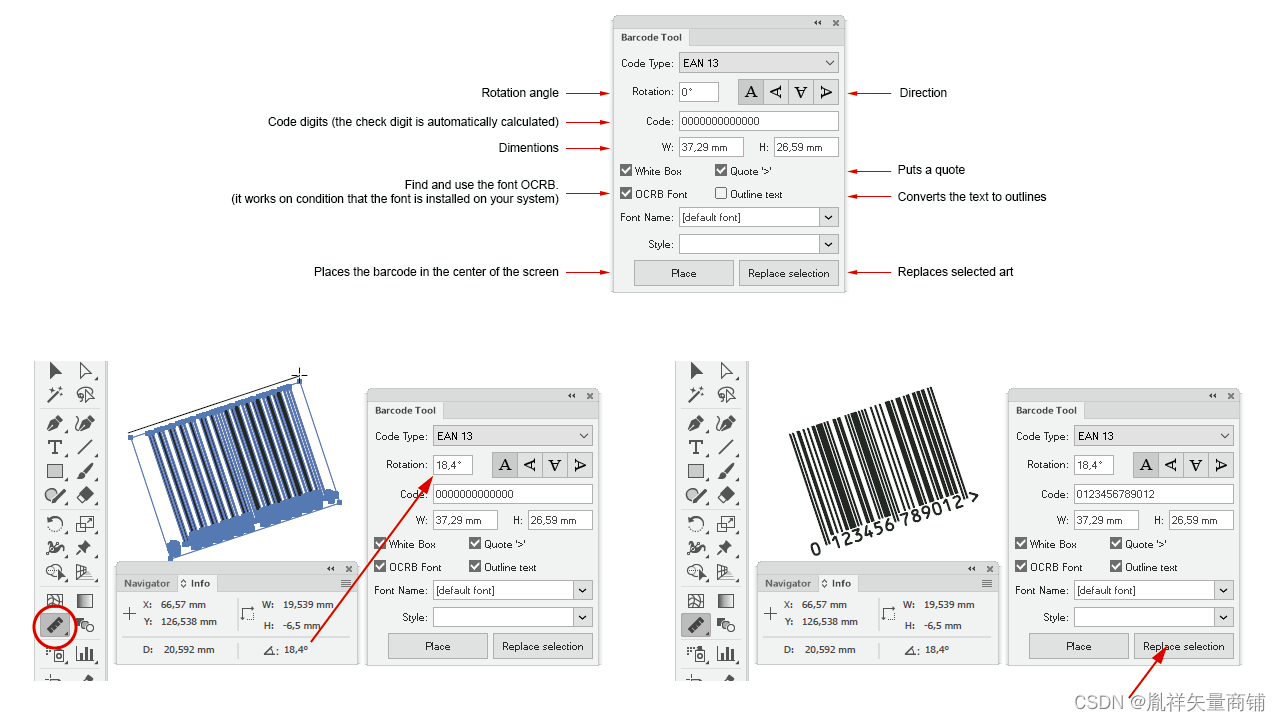Open Font Name dropdown in panel with code 0123456789012
Image resolution: width=1281 pixels, height=721 pixels.
1223,590
